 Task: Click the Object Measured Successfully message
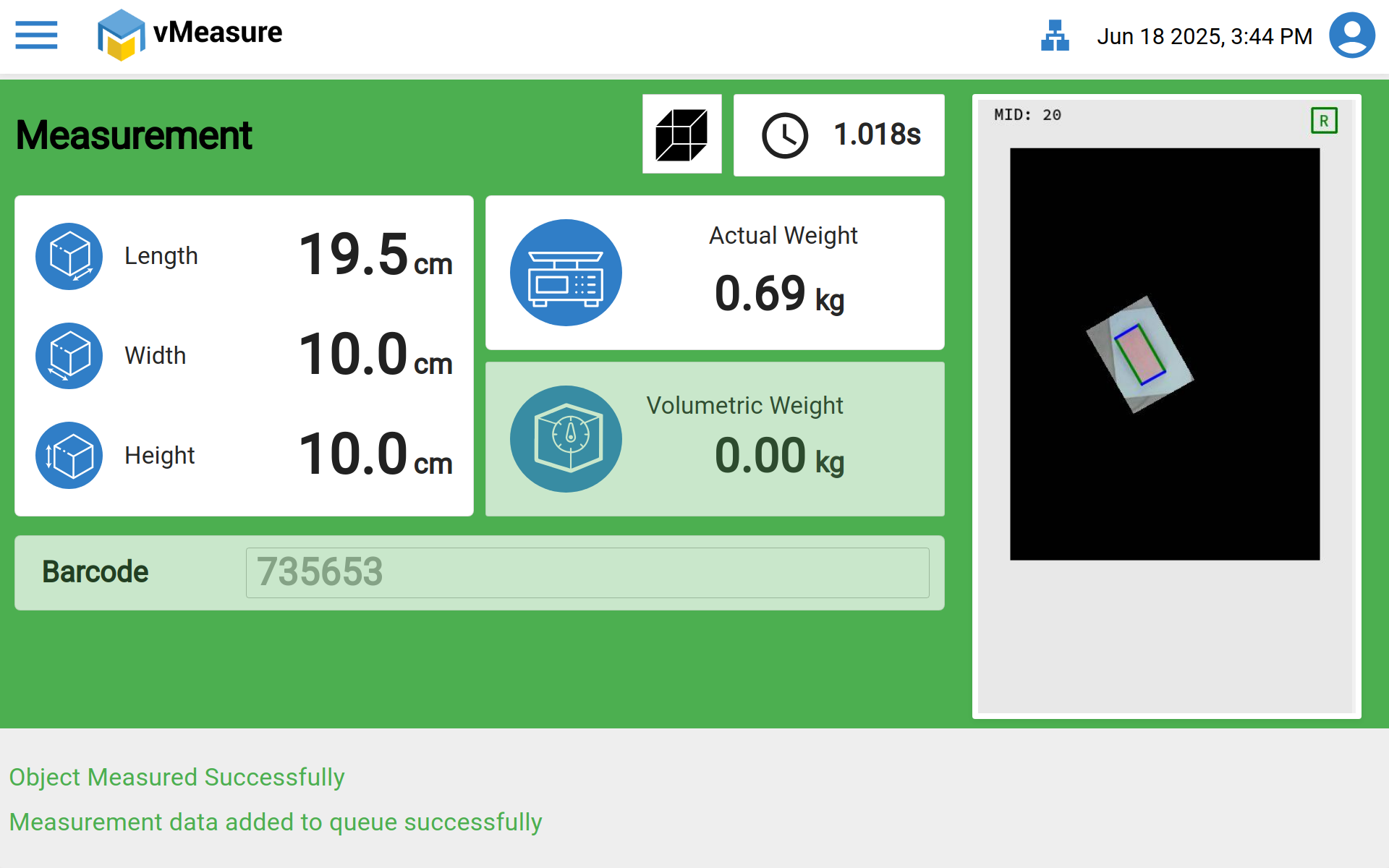coord(177,777)
